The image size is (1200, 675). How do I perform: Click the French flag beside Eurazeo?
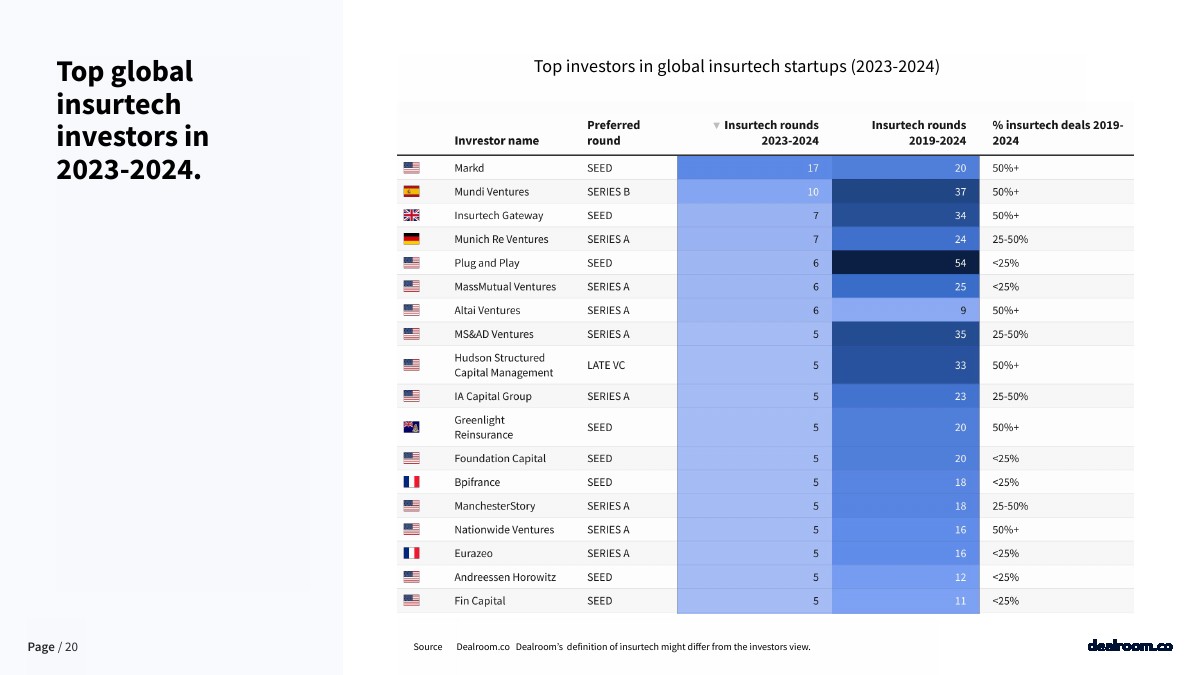click(411, 553)
